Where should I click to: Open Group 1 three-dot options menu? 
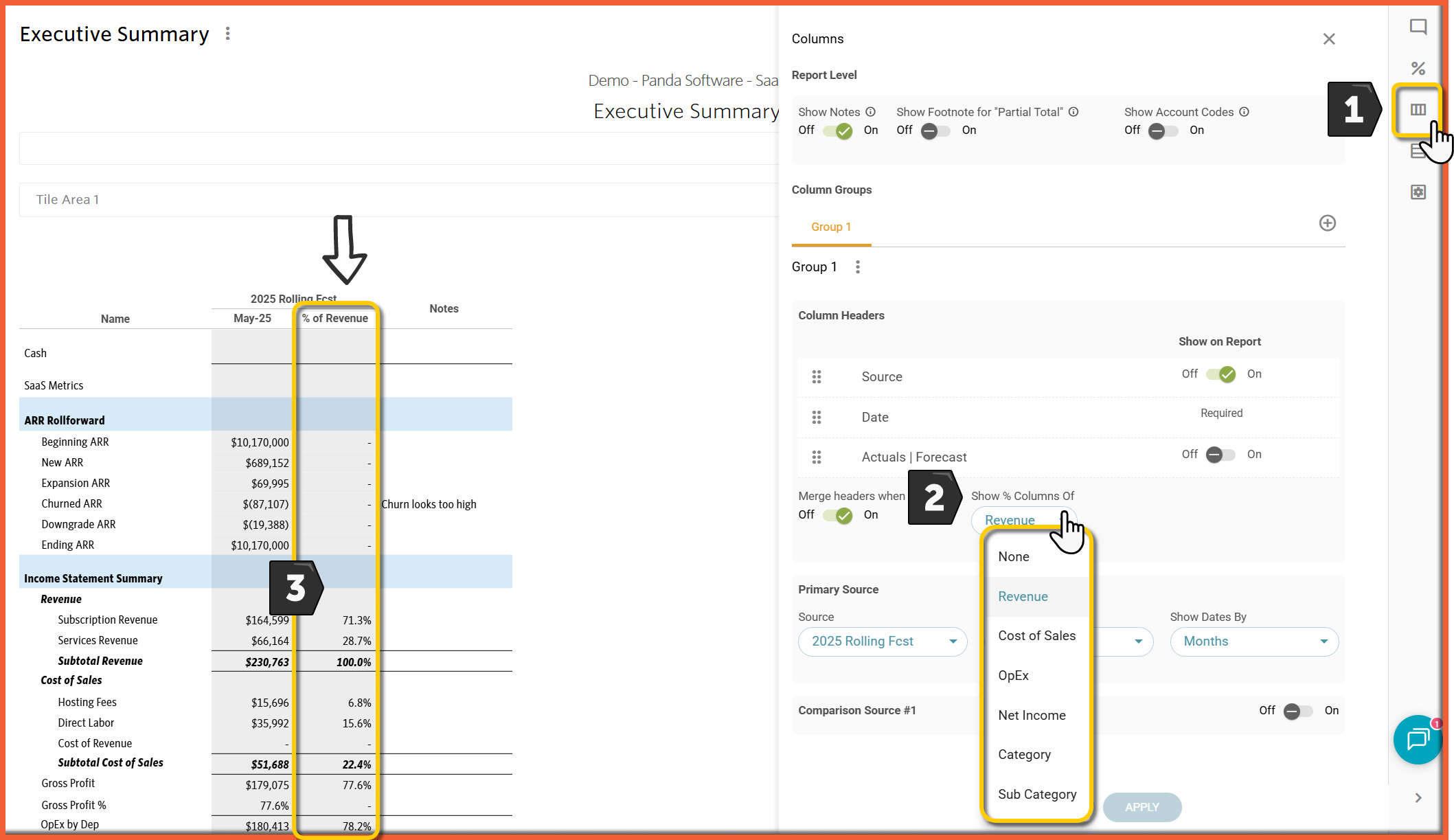(857, 267)
